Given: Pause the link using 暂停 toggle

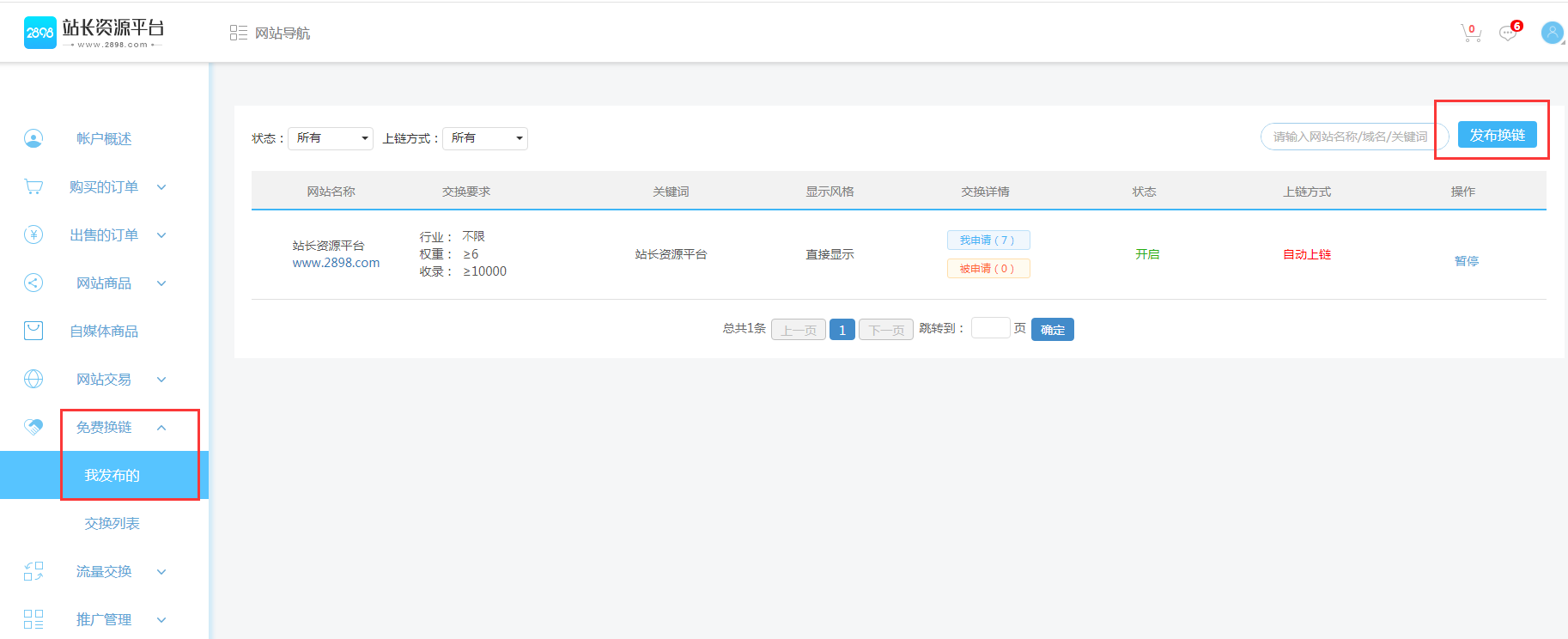Looking at the screenshot, I should pos(1466,261).
